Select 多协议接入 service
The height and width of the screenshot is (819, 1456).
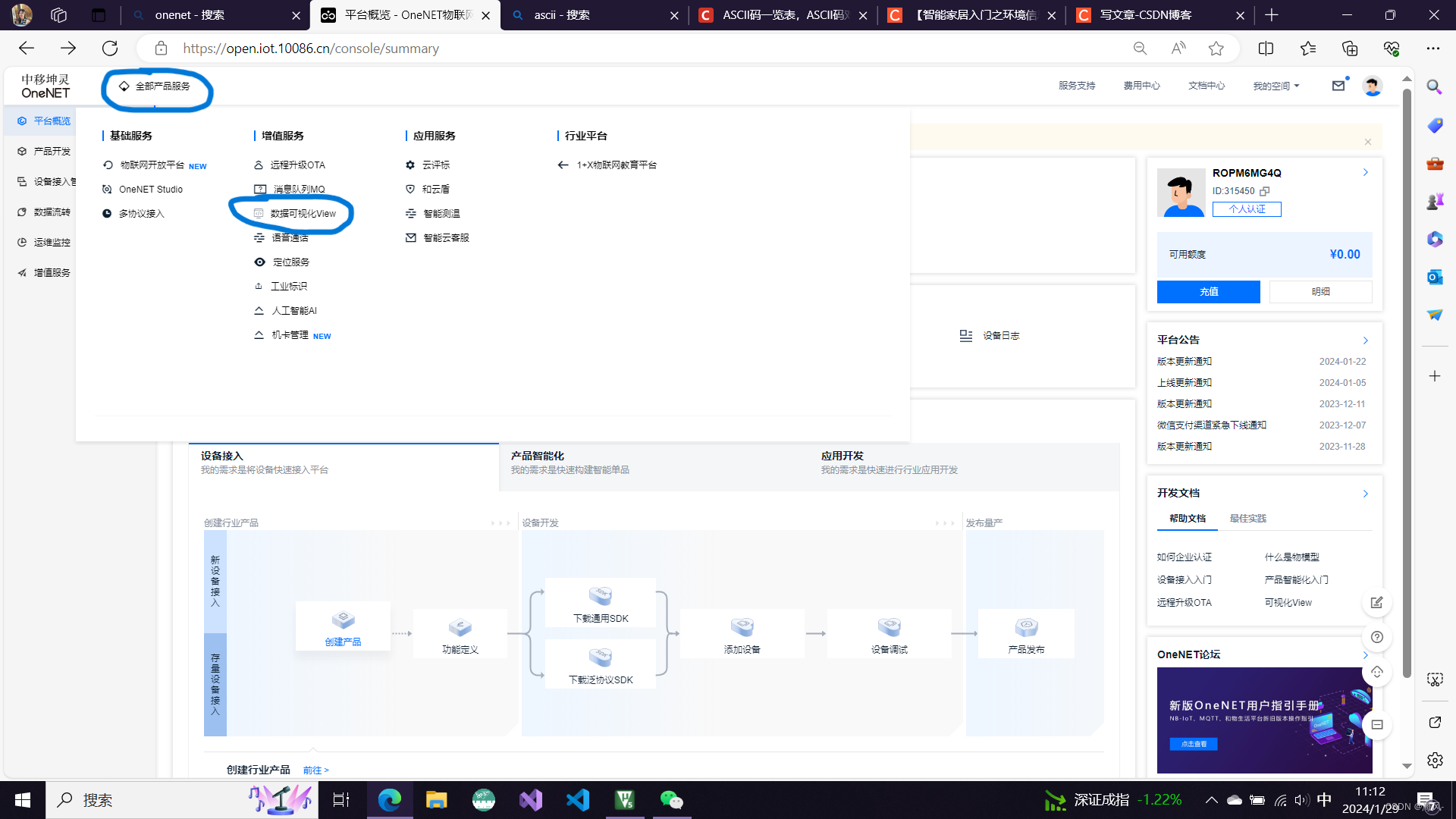point(133,214)
